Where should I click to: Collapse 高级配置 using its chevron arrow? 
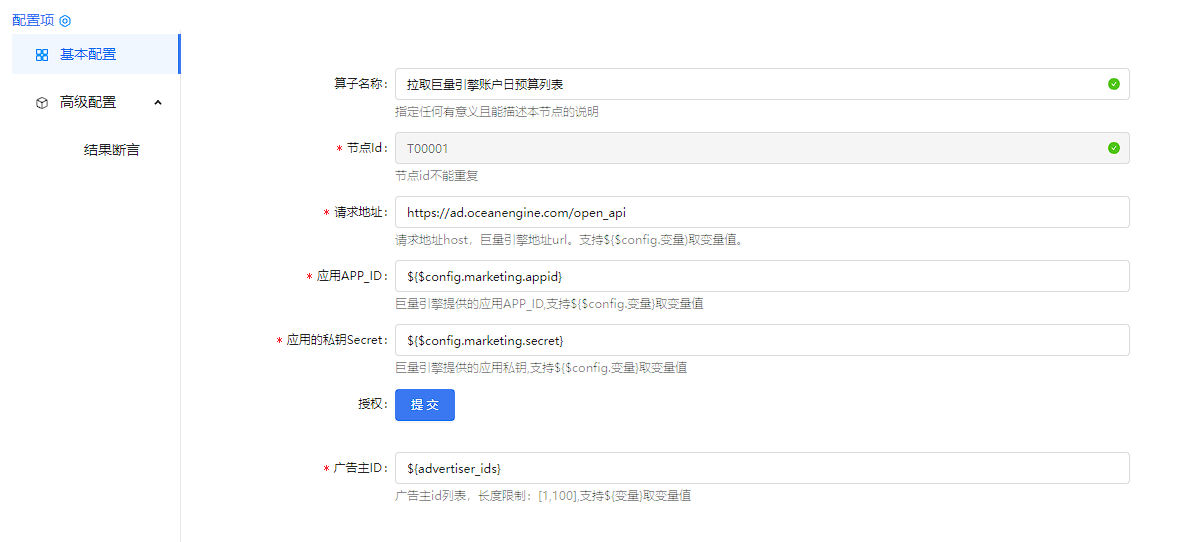(158, 102)
